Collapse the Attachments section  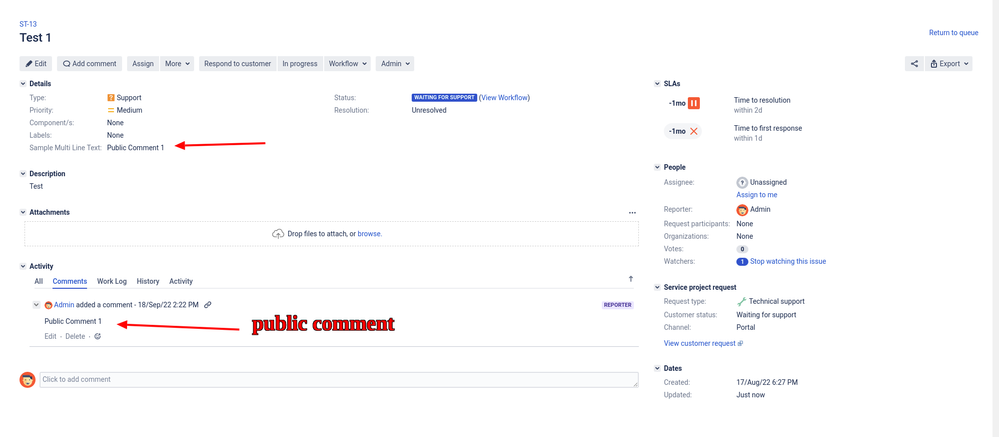pyautogui.click(x=23, y=212)
